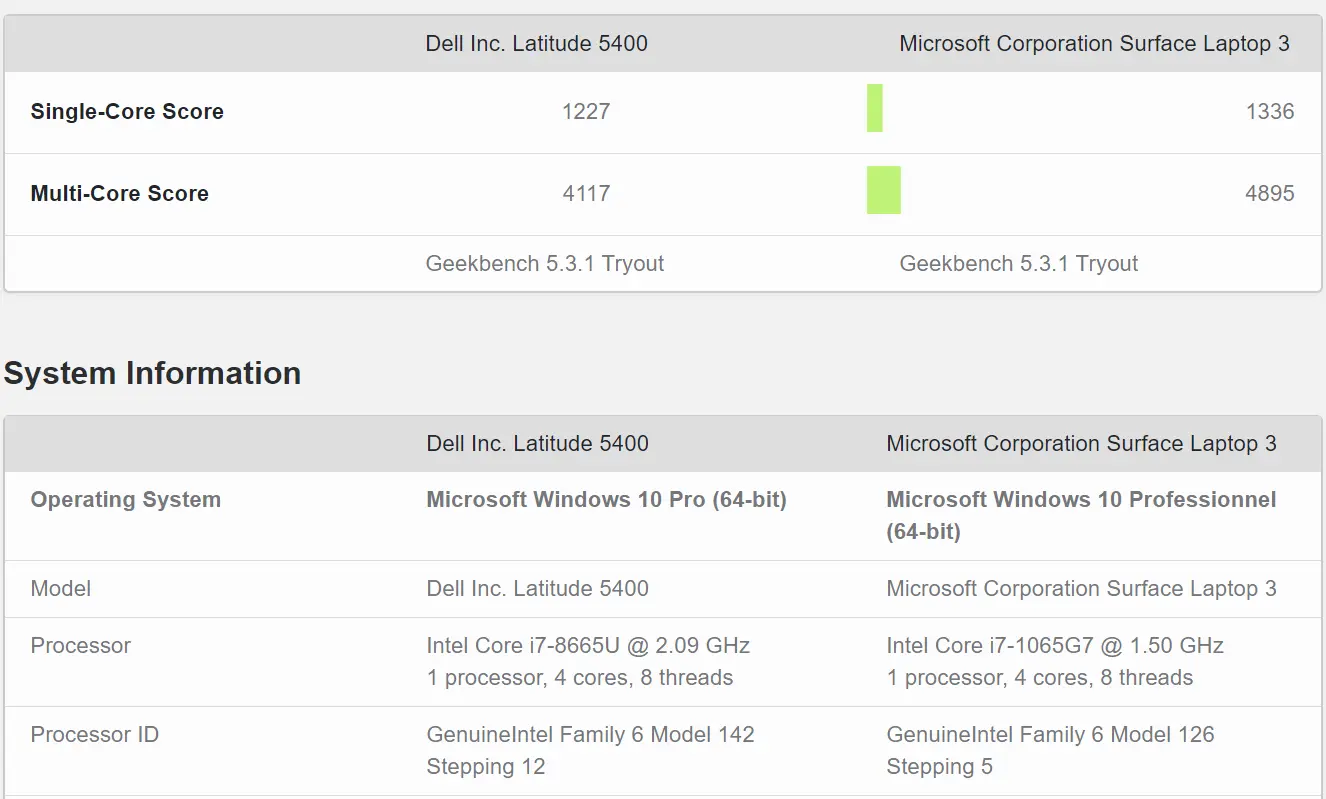Click the Processor ID row label
1326x799 pixels.
[x=95, y=734]
